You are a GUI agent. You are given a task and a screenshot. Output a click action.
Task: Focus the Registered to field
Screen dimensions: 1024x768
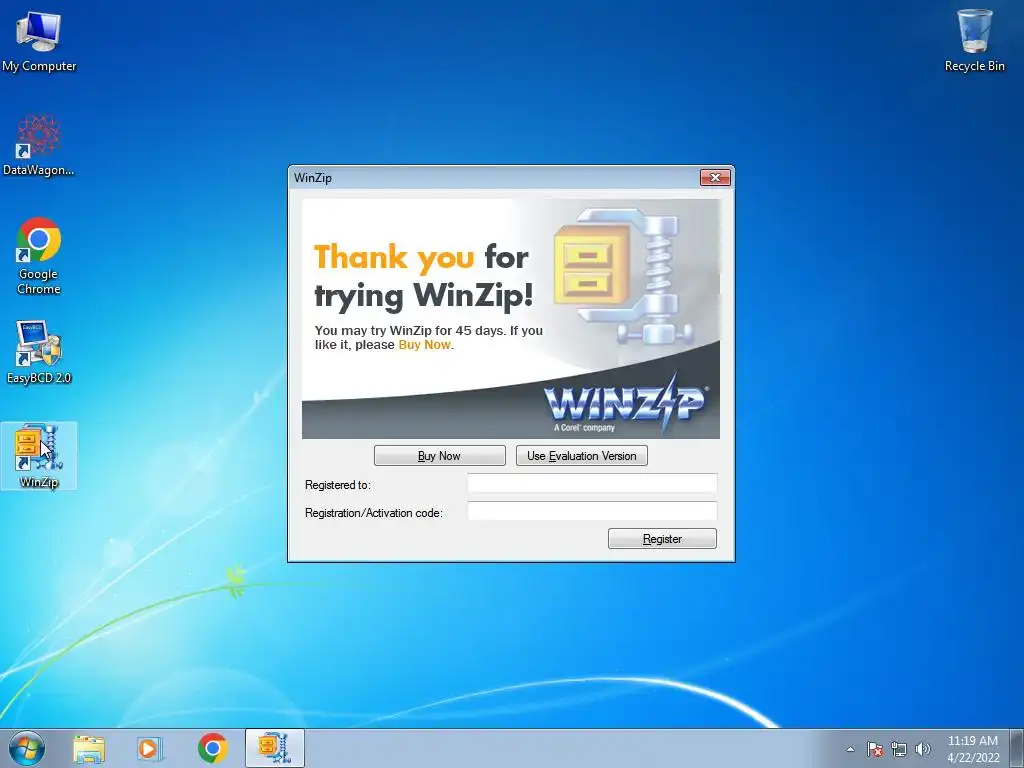click(592, 483)
